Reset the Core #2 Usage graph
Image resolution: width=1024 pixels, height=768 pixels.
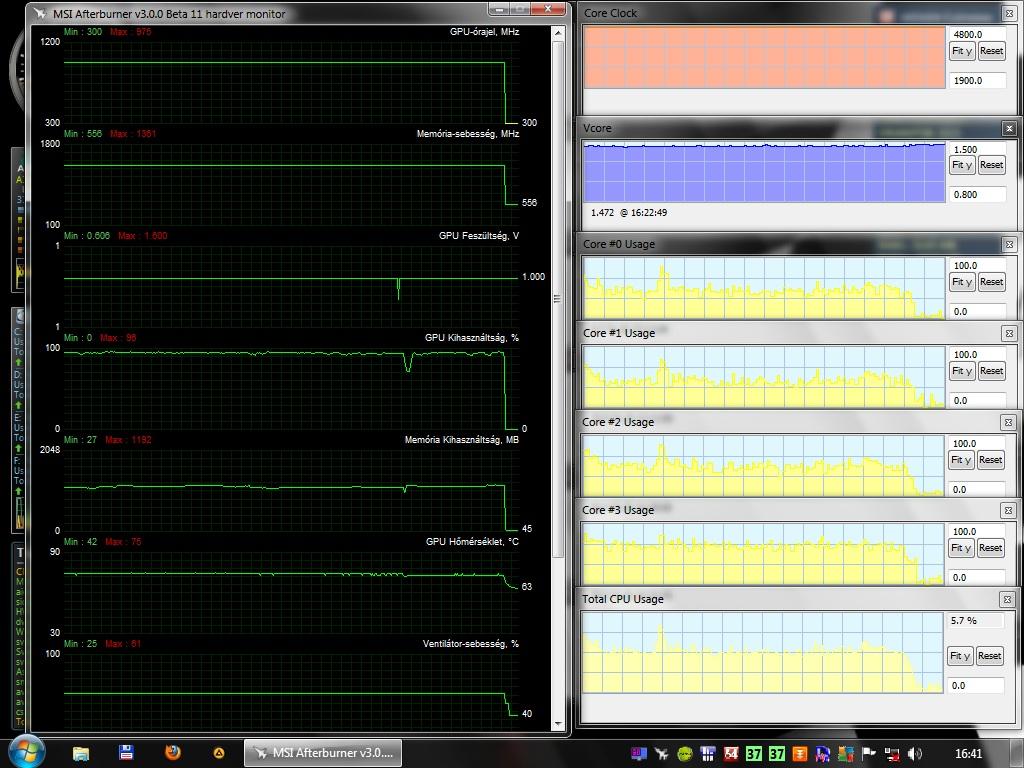(991, 460)
